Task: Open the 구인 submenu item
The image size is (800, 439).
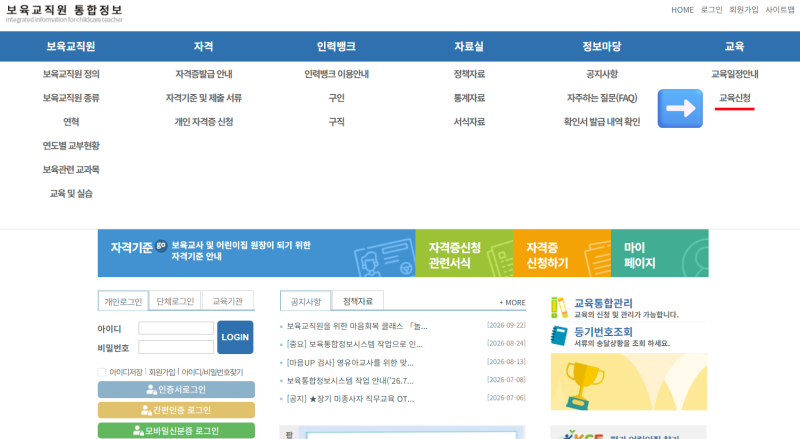Action: point(336,98)
